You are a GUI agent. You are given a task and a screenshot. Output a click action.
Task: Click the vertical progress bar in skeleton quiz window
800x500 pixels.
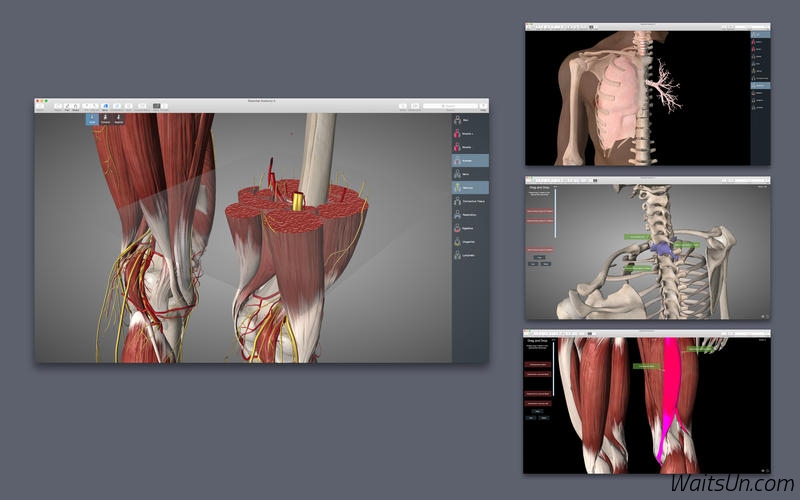coord(555,213)
